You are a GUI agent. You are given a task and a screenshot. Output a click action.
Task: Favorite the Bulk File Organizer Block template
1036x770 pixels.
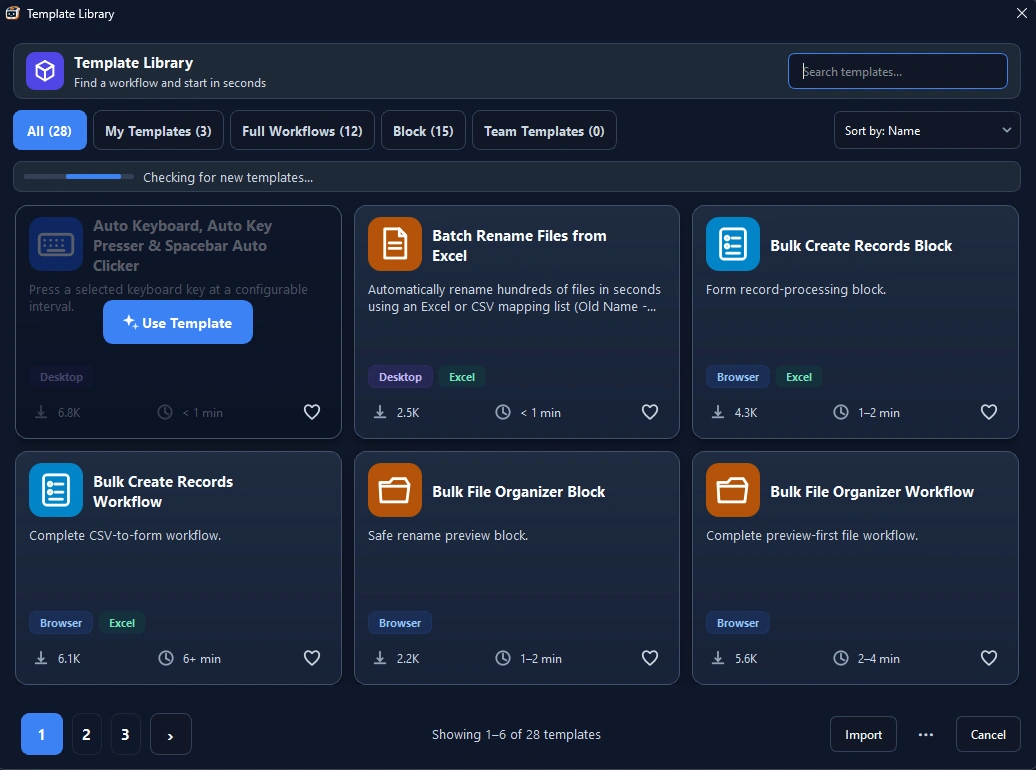650,658
